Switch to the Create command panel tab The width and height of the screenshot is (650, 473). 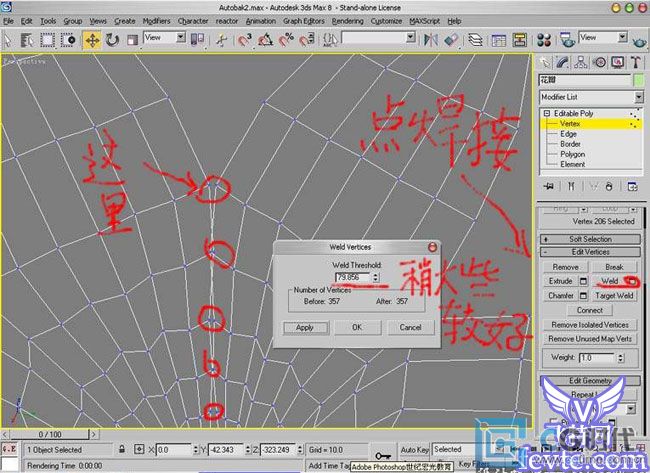pos(545,63)
